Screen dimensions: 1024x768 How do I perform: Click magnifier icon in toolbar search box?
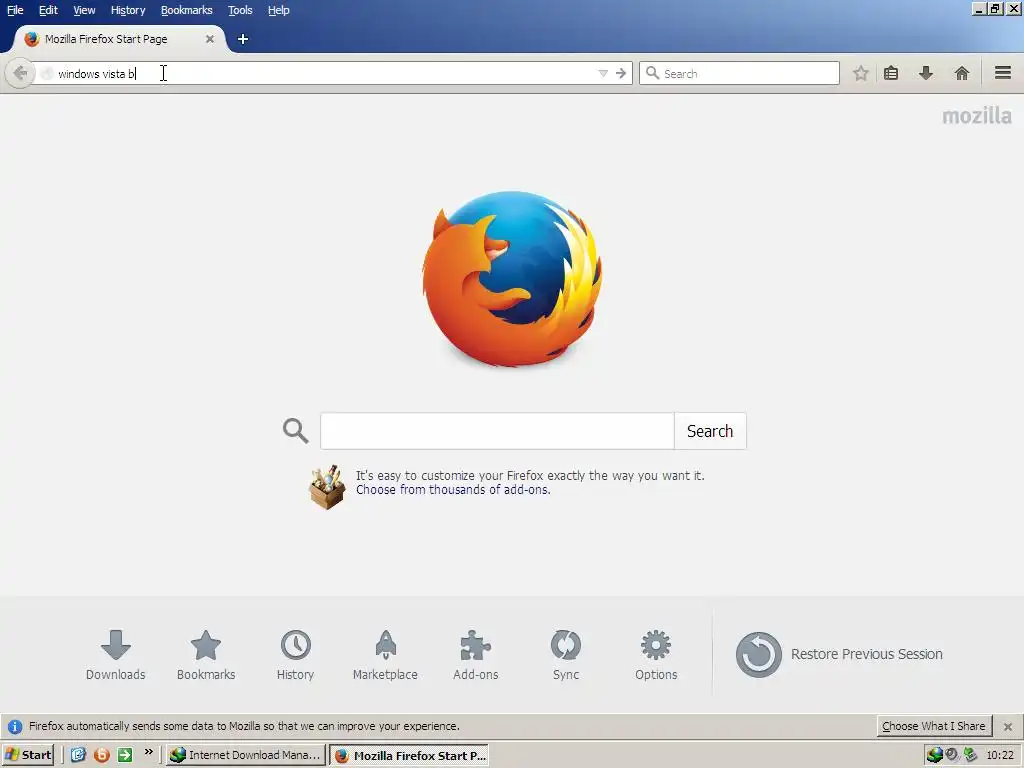652,73
